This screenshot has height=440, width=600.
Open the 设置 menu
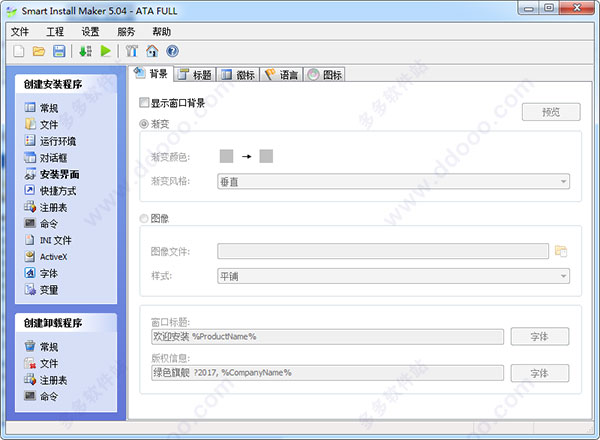click(90, 32)
